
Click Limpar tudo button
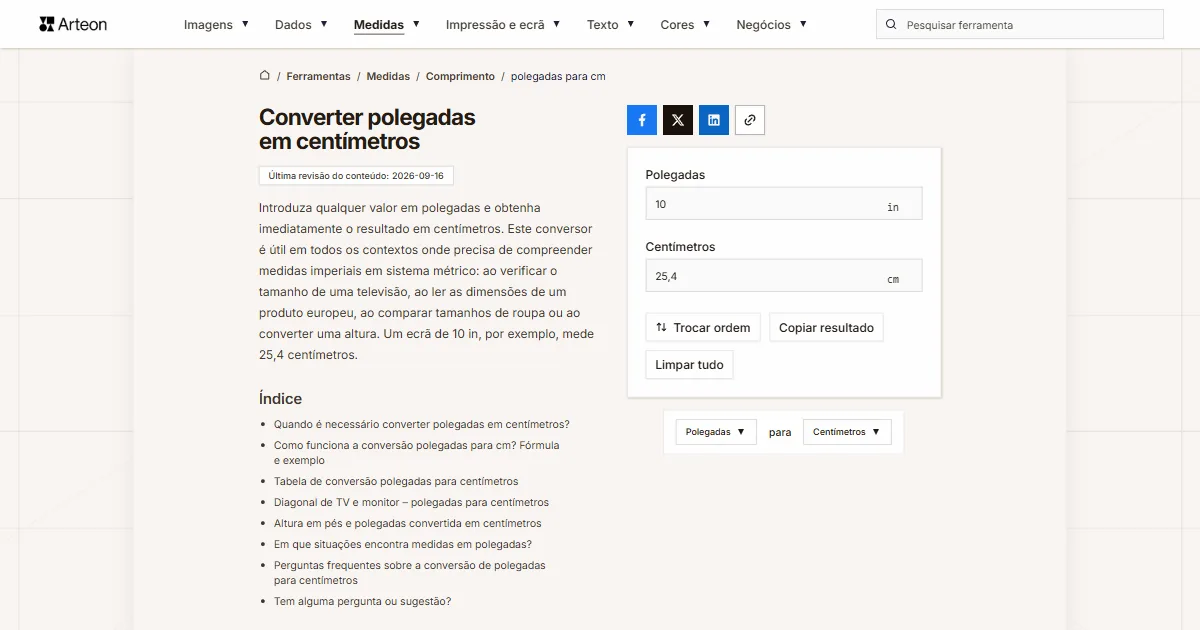pos(689,365)
